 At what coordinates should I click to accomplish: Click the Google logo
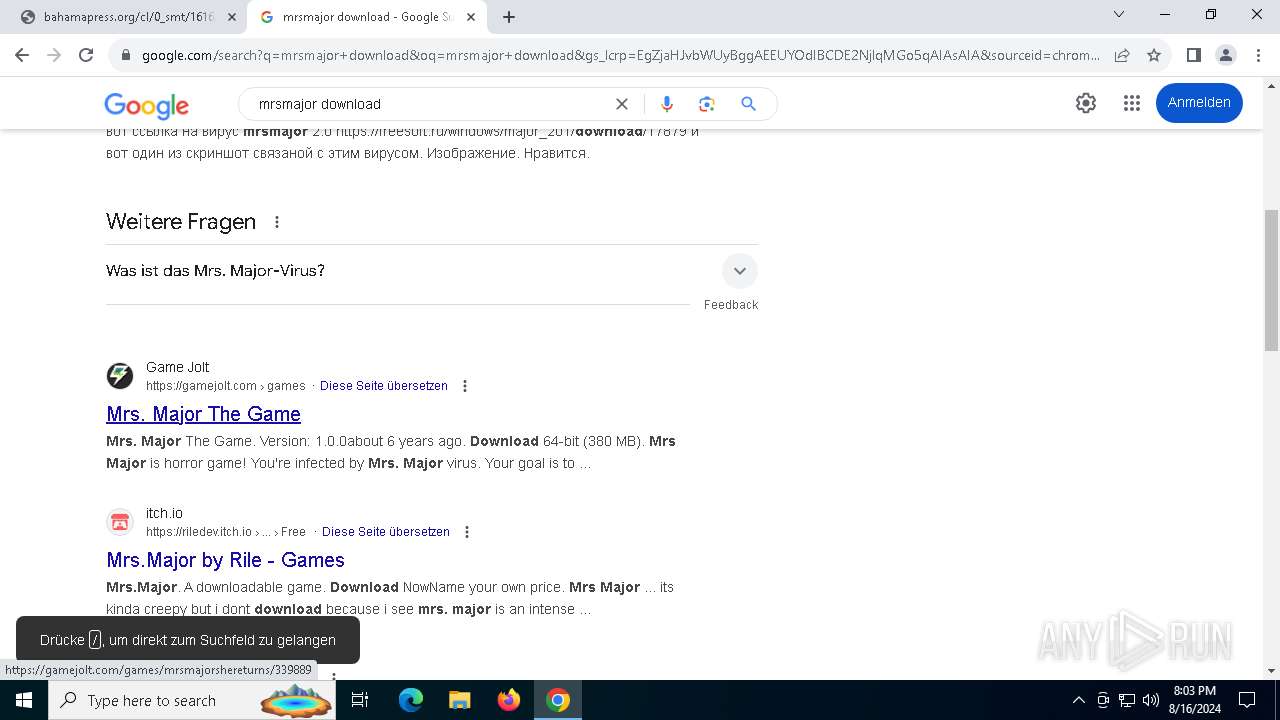tap(146, 105)
